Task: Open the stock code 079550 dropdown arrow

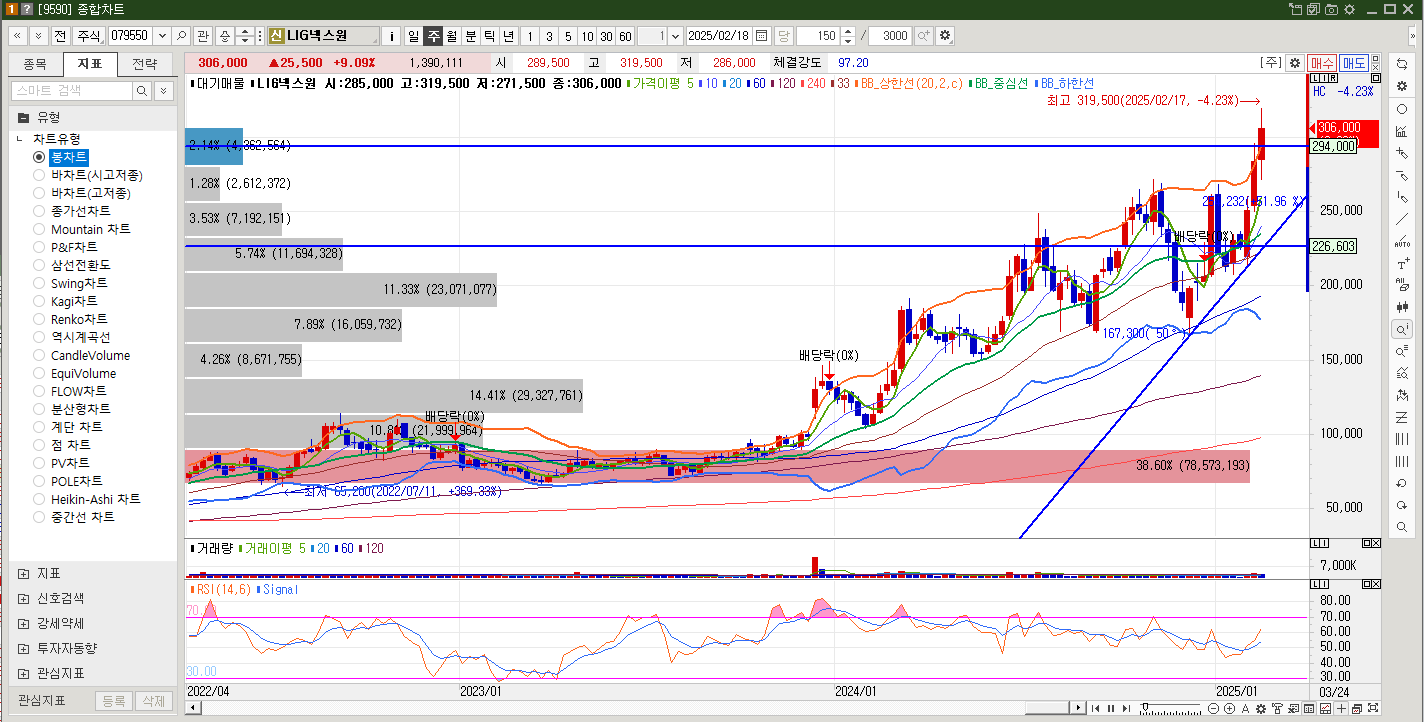Action: tap(161, 35)
